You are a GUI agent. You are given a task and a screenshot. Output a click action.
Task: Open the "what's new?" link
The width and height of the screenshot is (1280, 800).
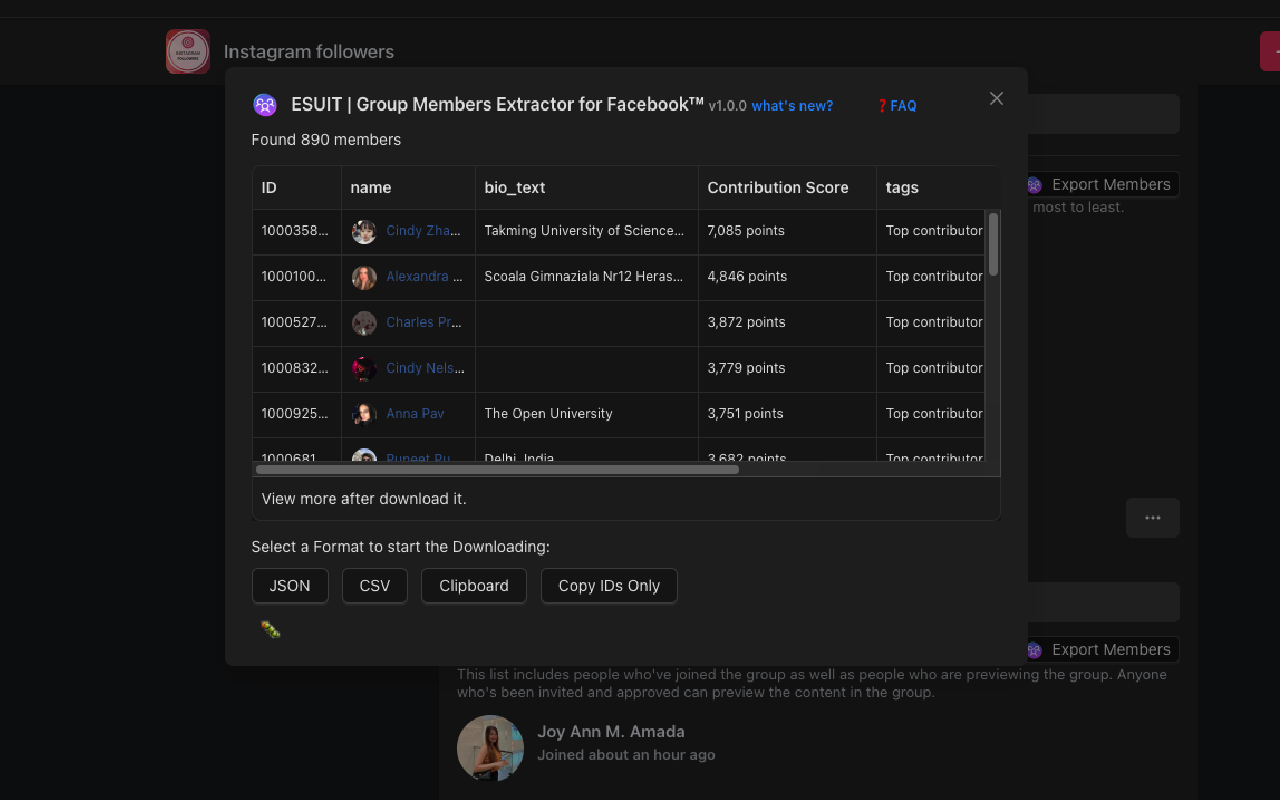pos(792,106)
